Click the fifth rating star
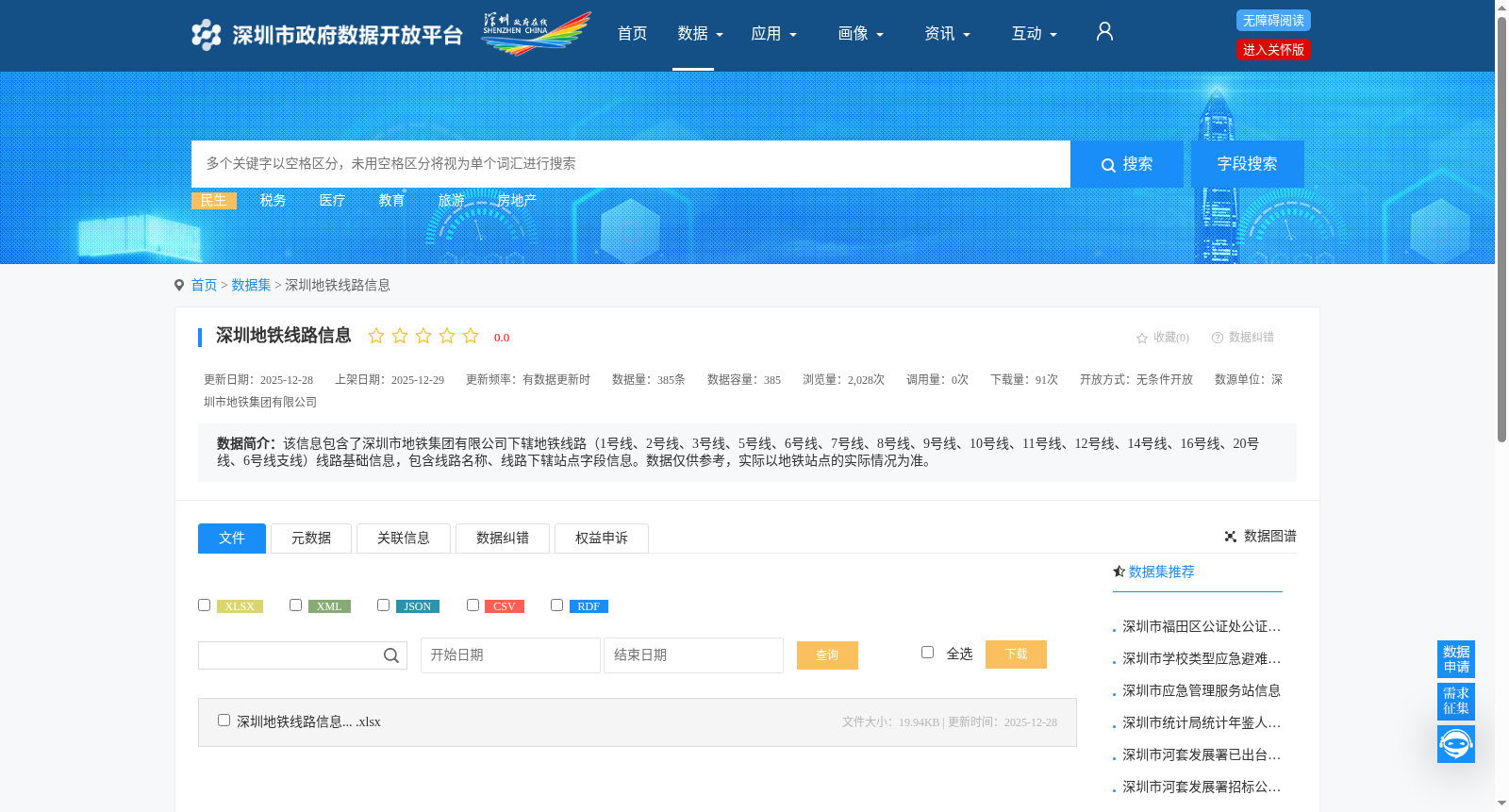The image size is (1509, 812). pyautogui.click(x=471, y=336)
